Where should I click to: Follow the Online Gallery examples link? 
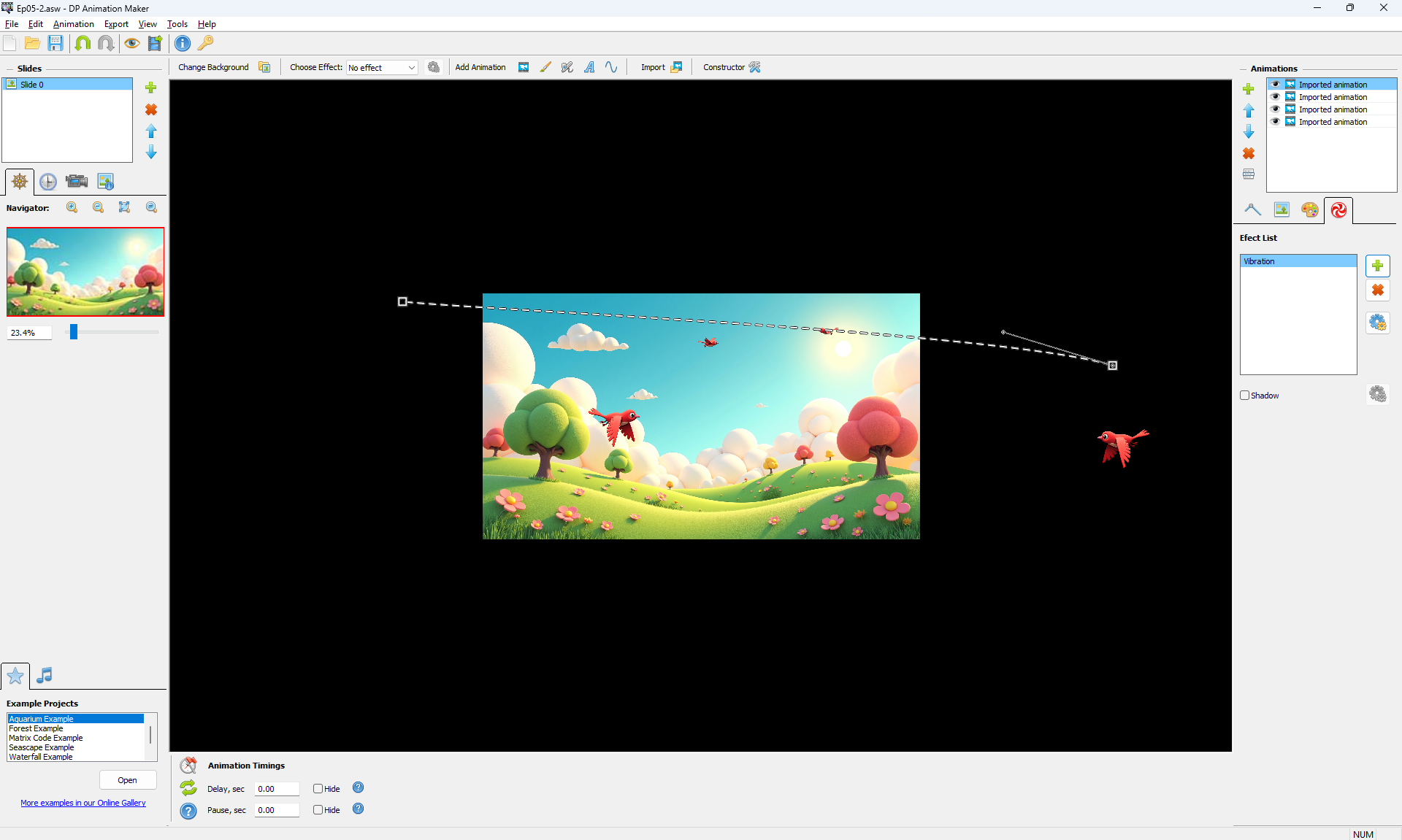83,803
